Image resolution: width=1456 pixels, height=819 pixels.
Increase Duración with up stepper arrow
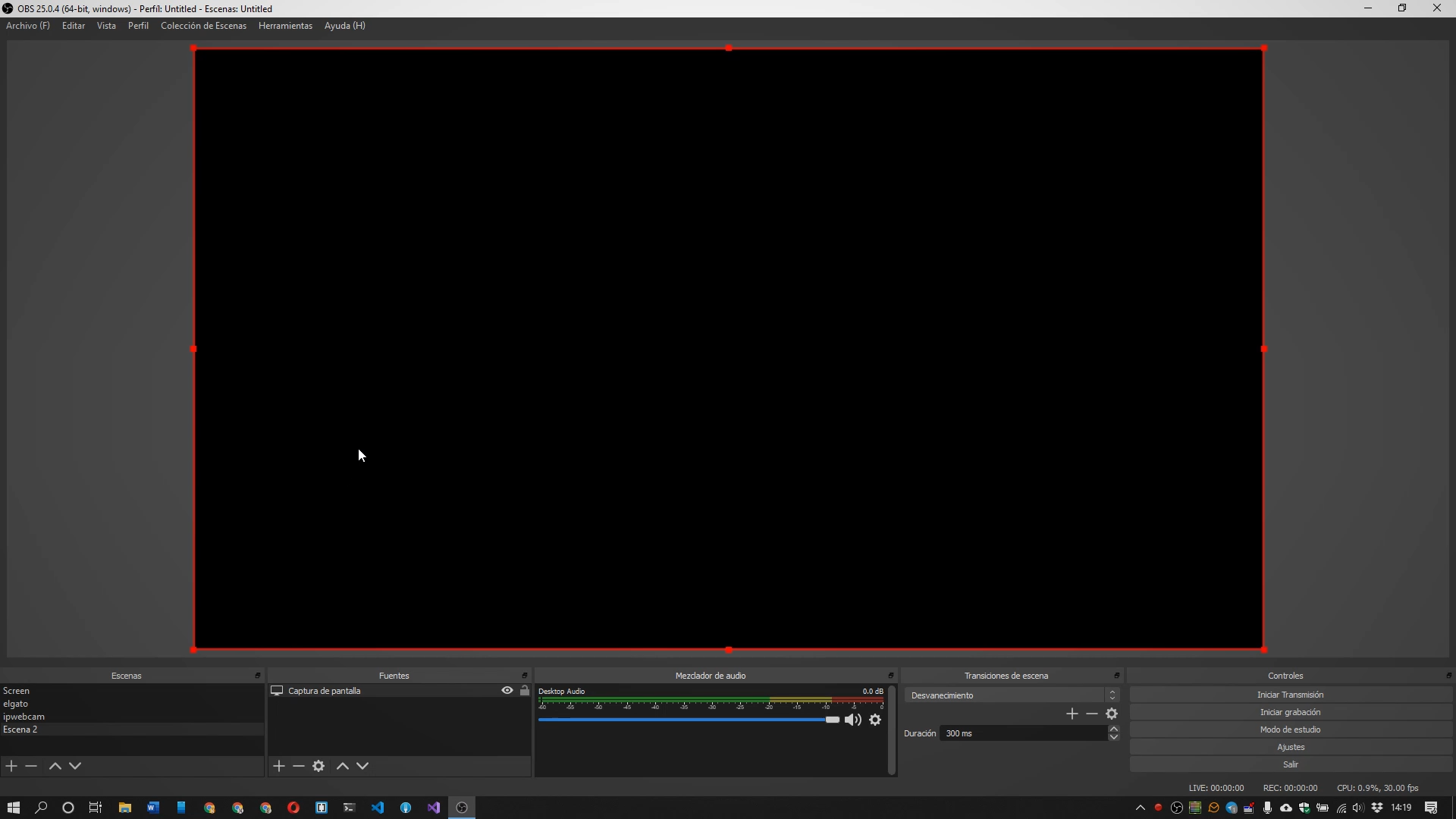tap(1114, 730)
